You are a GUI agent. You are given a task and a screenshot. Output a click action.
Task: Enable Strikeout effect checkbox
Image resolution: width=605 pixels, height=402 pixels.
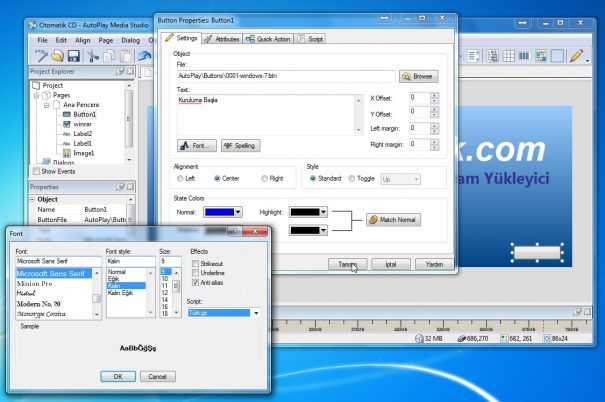pos(195,263)
